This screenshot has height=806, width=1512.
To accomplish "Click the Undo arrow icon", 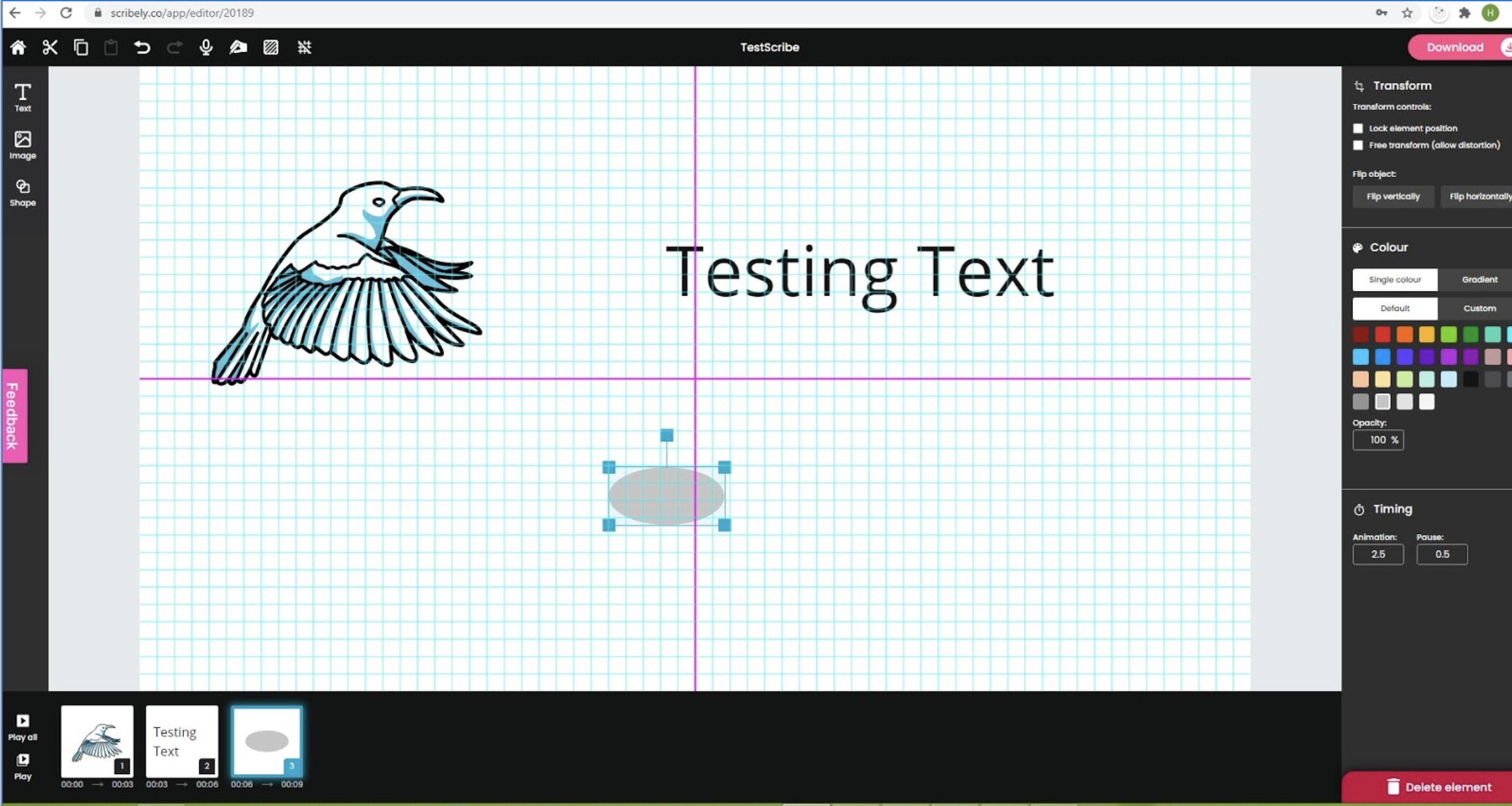I will pos(142,47).
